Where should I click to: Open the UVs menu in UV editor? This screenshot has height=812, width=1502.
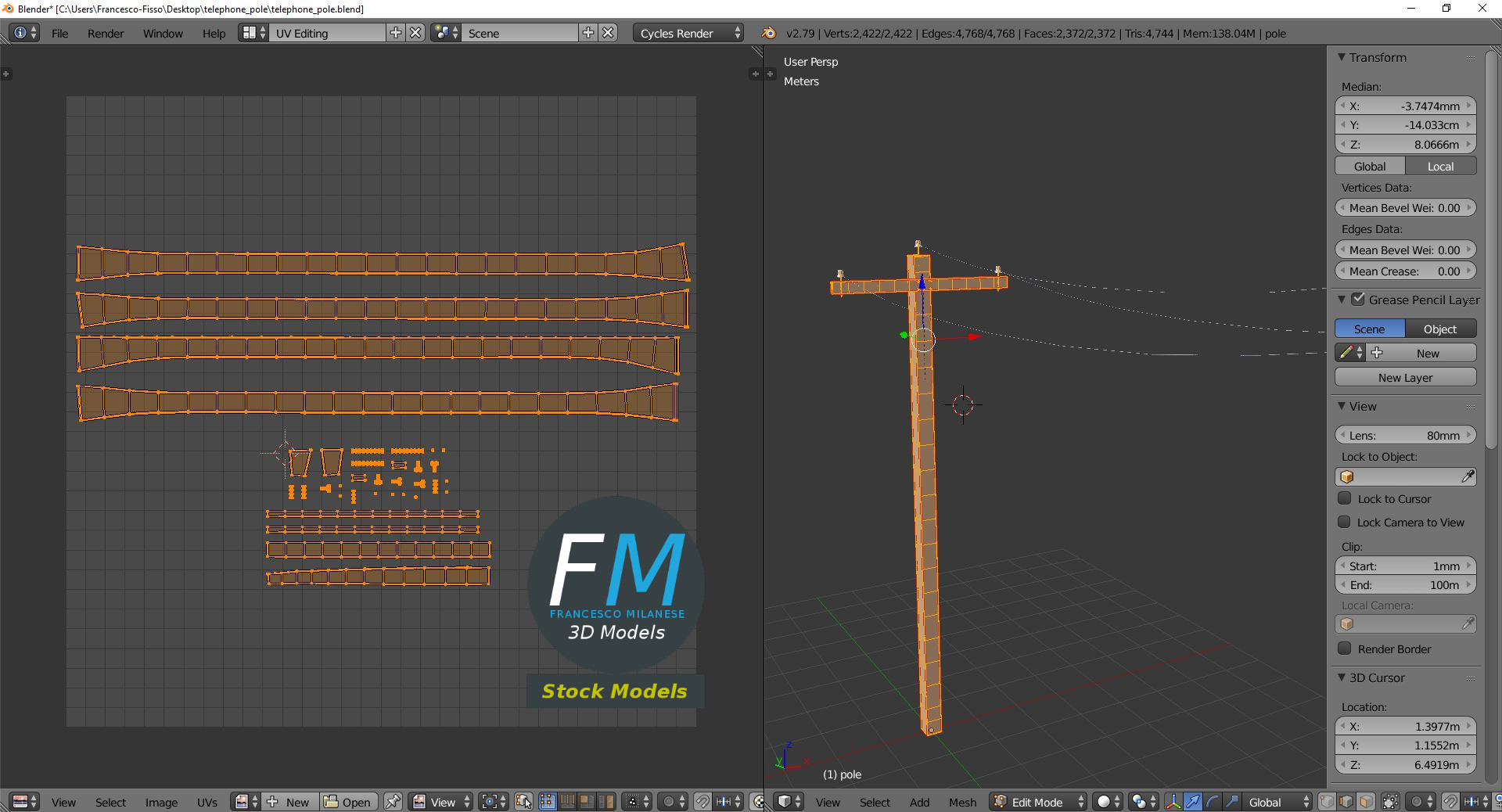[207, 802]
